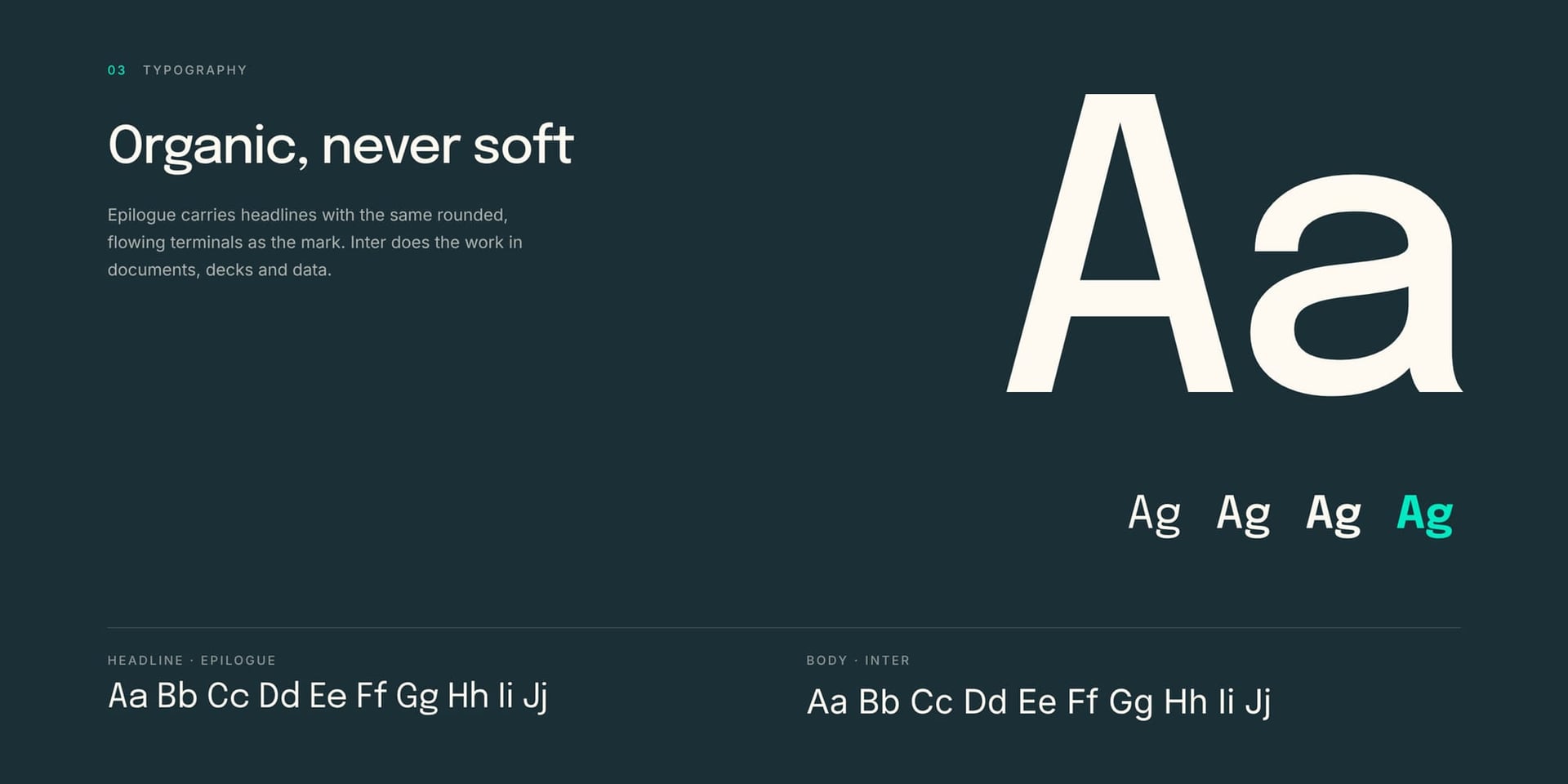The width and height of the screenshot is (1568, 784).
Task: Click the paragraph starting 'Epilogue carries headlines'
Action: click(x=314, y=243)
